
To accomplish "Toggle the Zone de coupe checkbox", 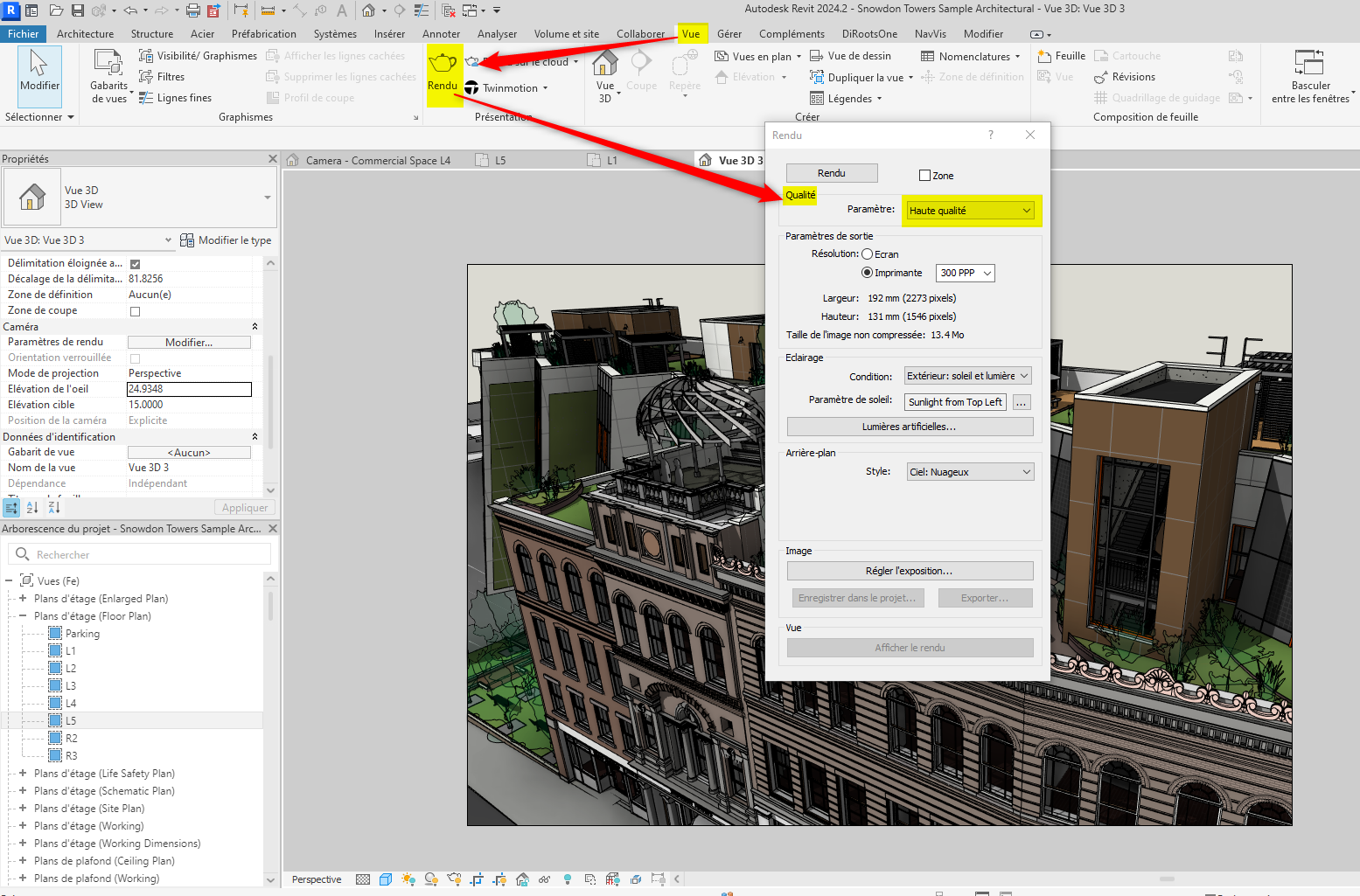I will pyautogui.click(x=135, y=311).
